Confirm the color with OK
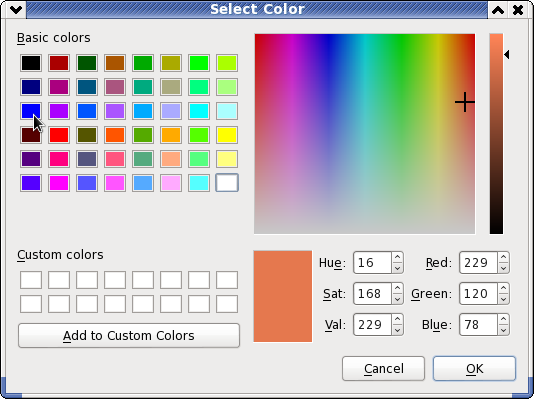 pos(474,368)
